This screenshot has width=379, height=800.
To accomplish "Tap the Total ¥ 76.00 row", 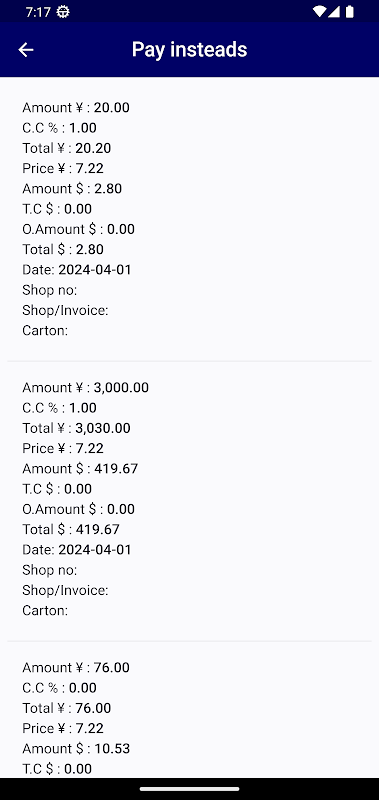I will pyautogui.click(x=67, y=708).
